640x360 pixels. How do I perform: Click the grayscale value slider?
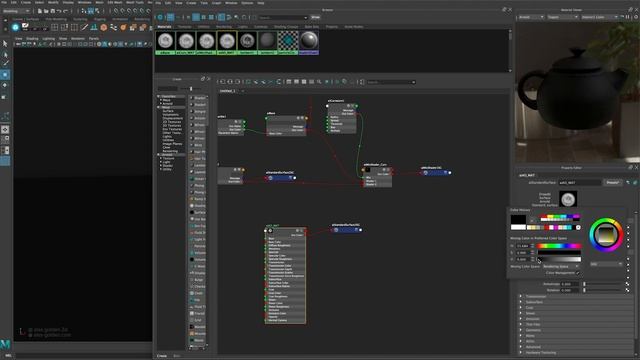coord(559,259)
